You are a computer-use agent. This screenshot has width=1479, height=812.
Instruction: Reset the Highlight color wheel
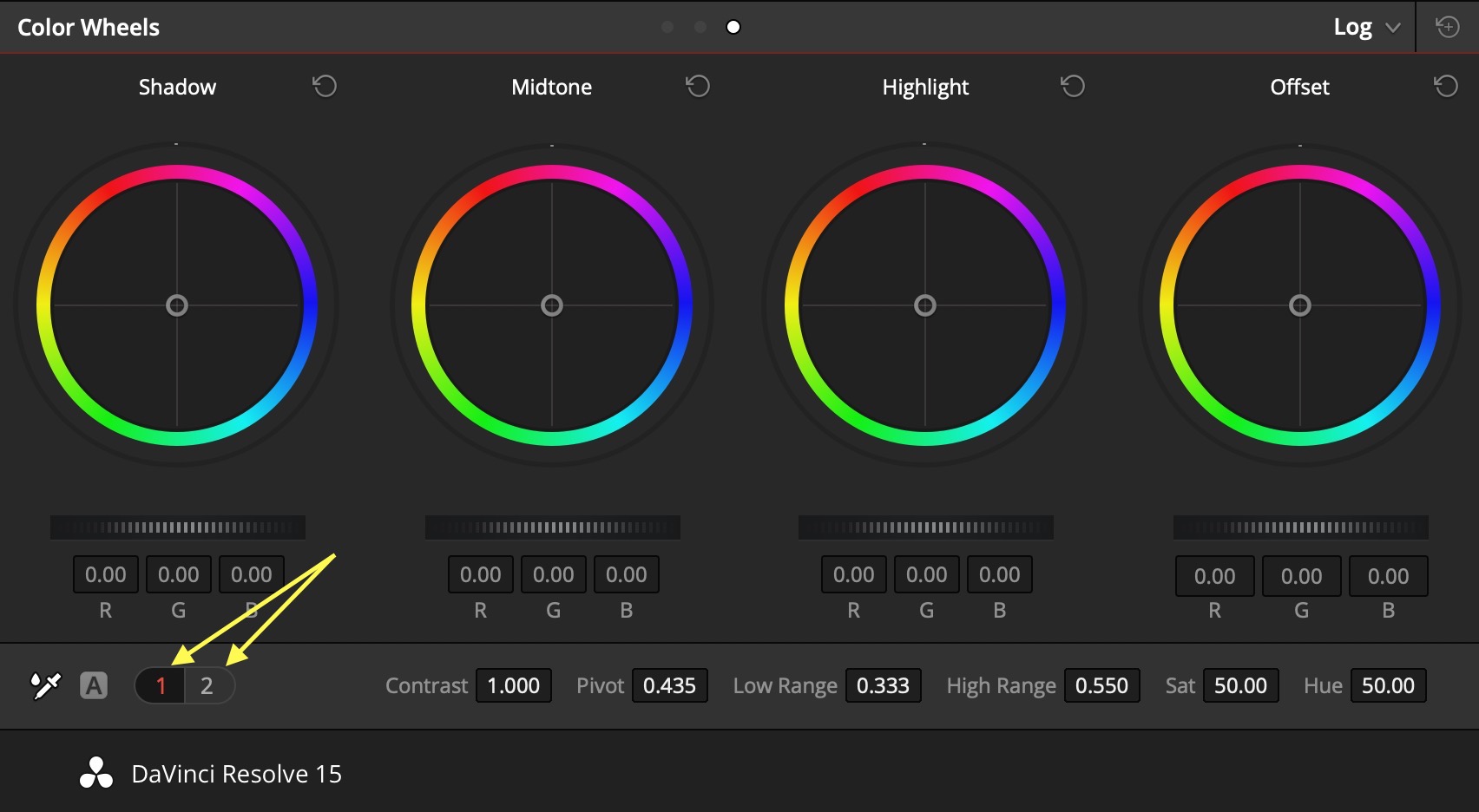(1073, 86)
